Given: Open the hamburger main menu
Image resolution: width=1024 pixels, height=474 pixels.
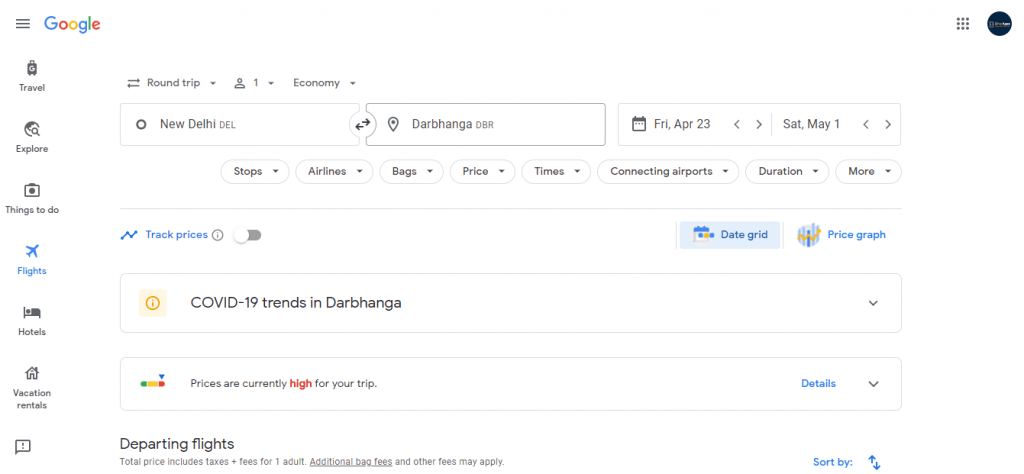Looking at the screenshot, I should coord(23,24).
